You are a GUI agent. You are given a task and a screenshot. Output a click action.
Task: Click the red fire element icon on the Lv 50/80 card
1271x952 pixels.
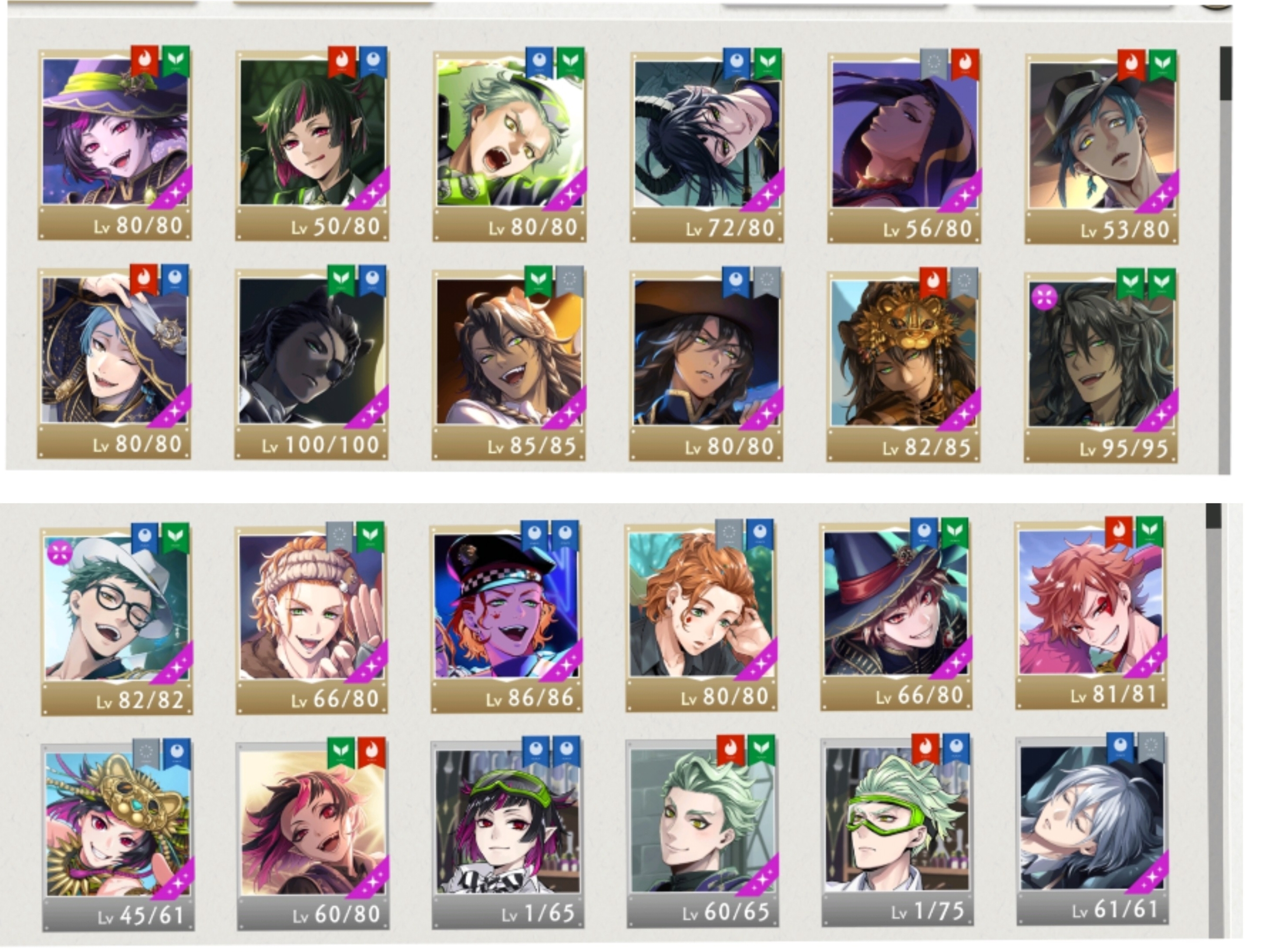342,63
